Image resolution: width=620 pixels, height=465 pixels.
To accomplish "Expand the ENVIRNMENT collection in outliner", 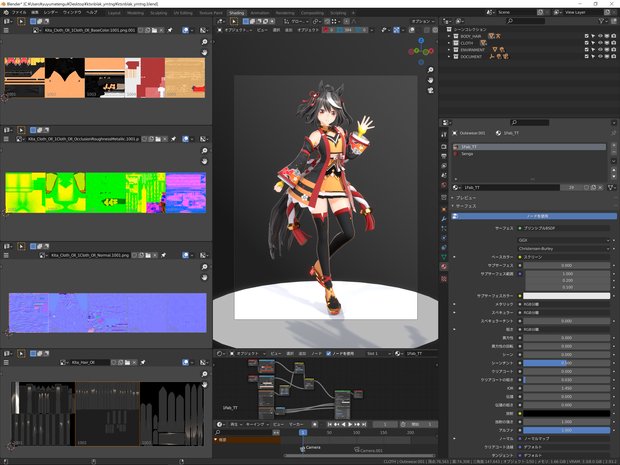I will 449,50.
